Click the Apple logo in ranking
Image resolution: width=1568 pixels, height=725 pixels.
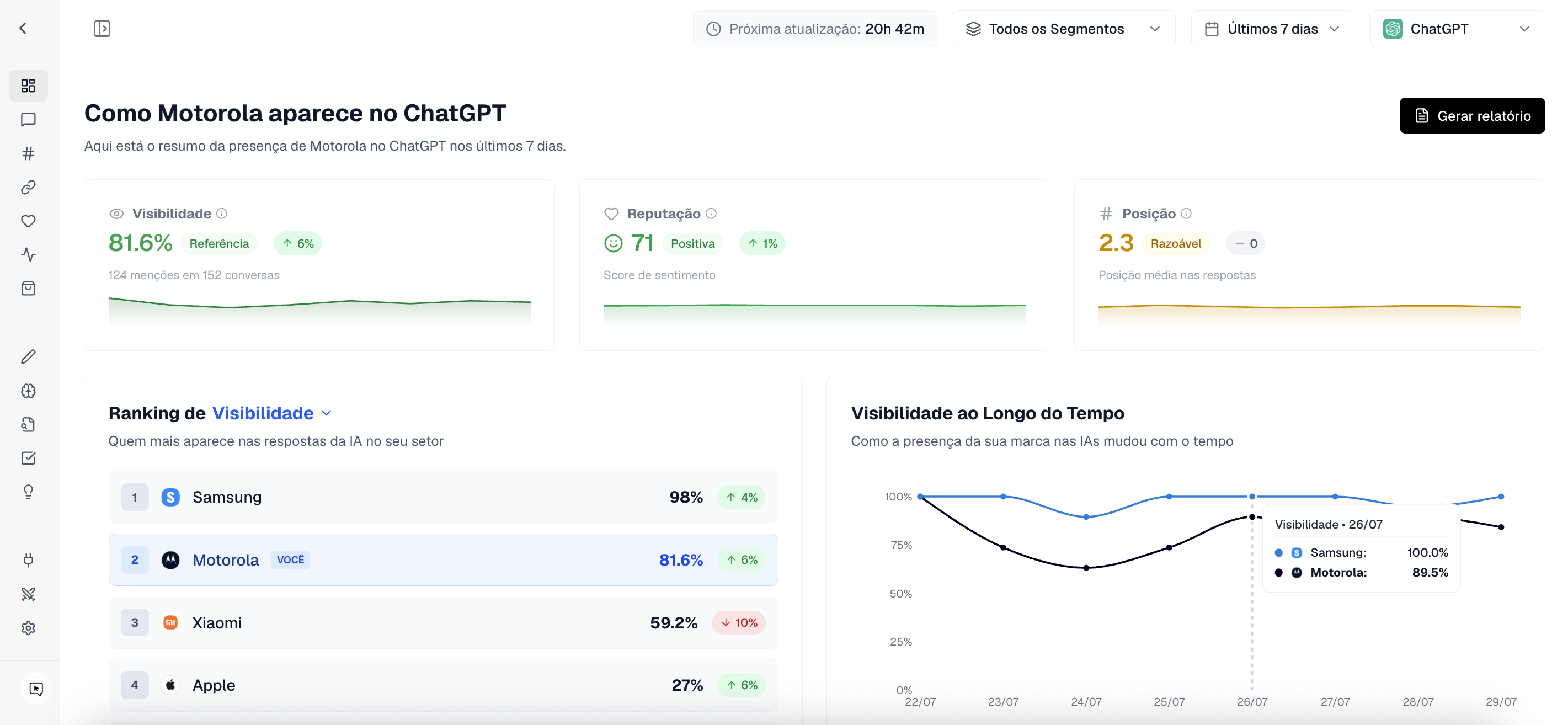(170, 685)
